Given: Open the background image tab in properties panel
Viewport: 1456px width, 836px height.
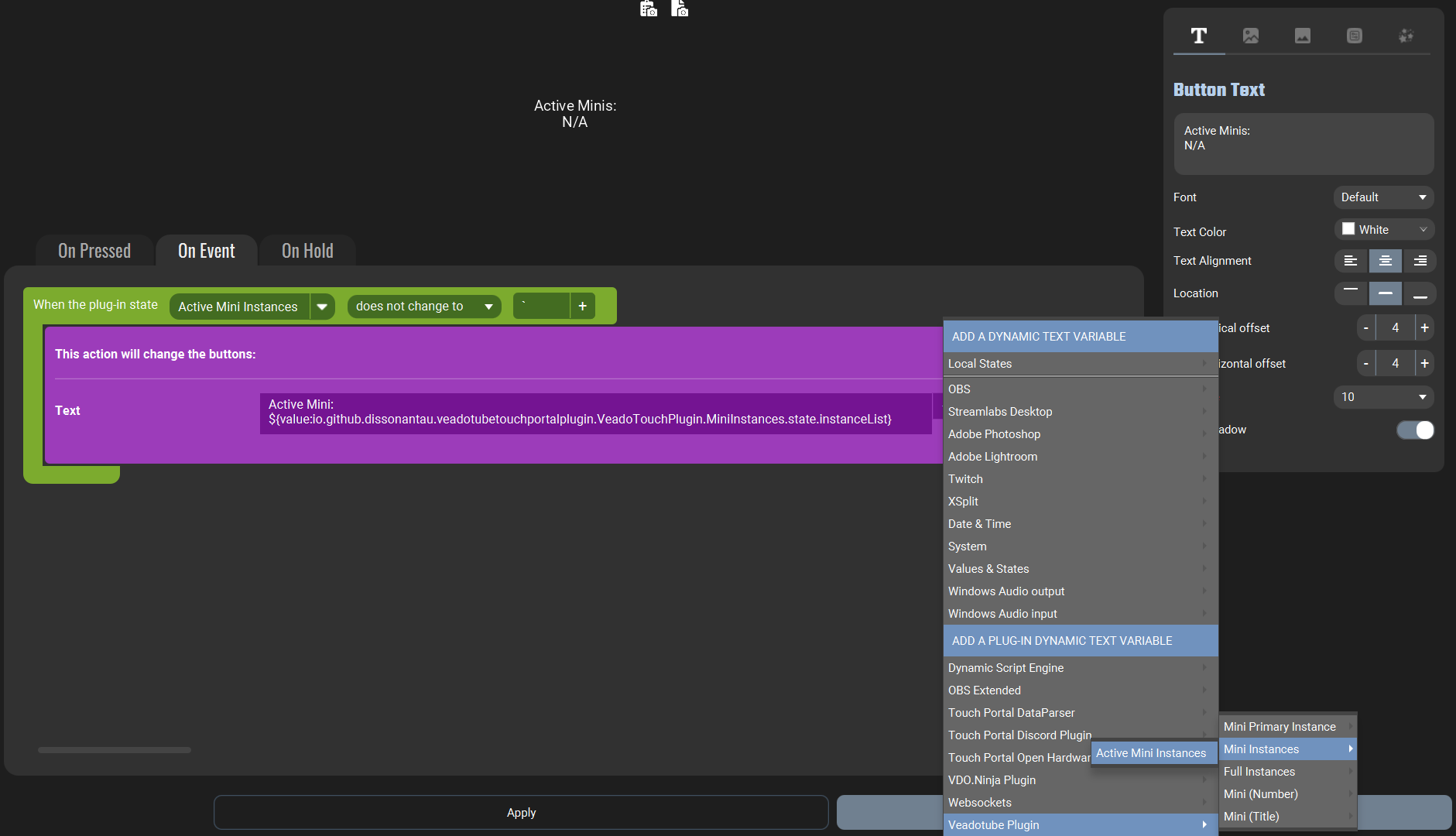Looking at the screenshot, I should (x=1303, y=36).
